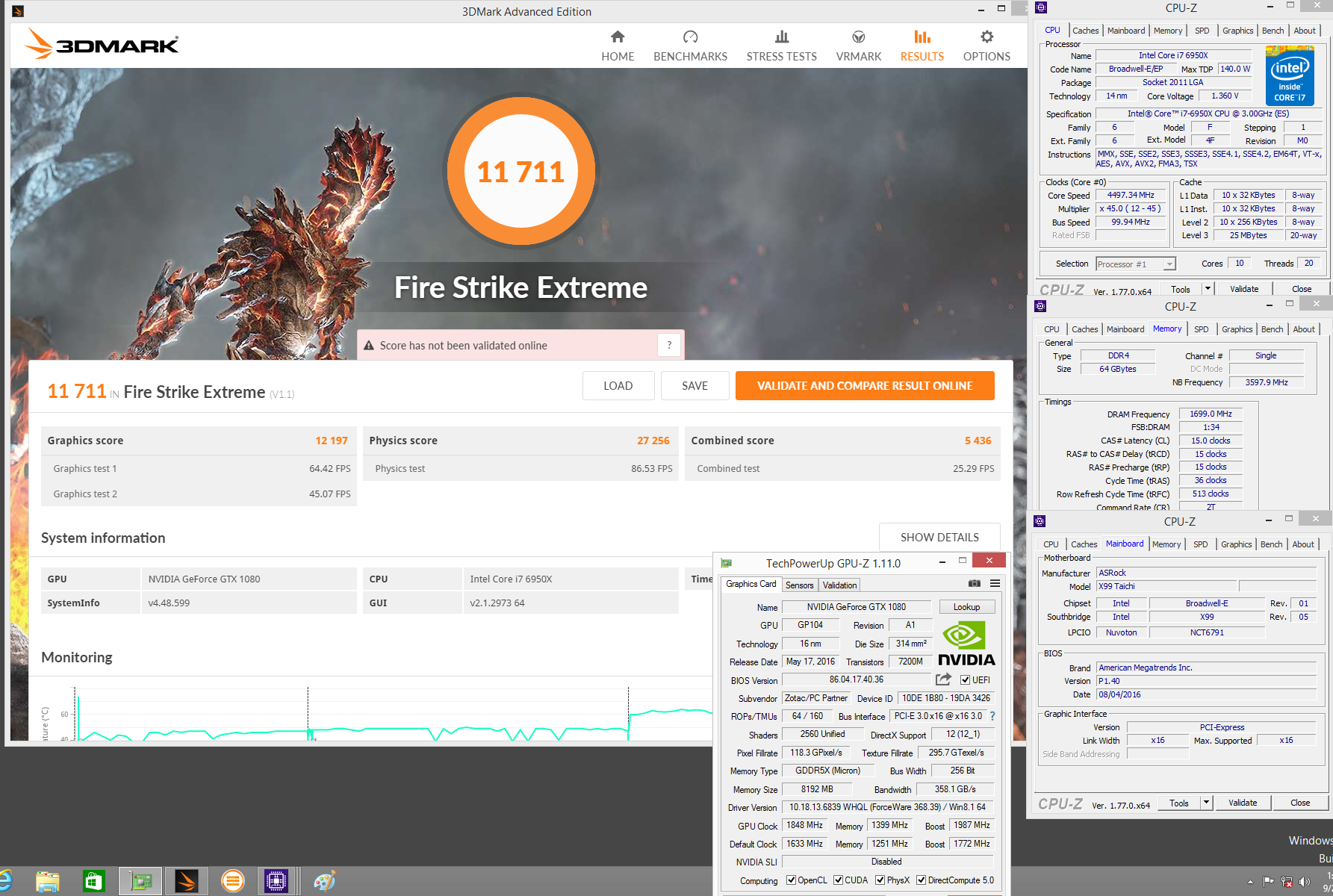Screen dimensions: 1333x896
Task: Toggle the OpenCL checkbox
Action: 791,880
